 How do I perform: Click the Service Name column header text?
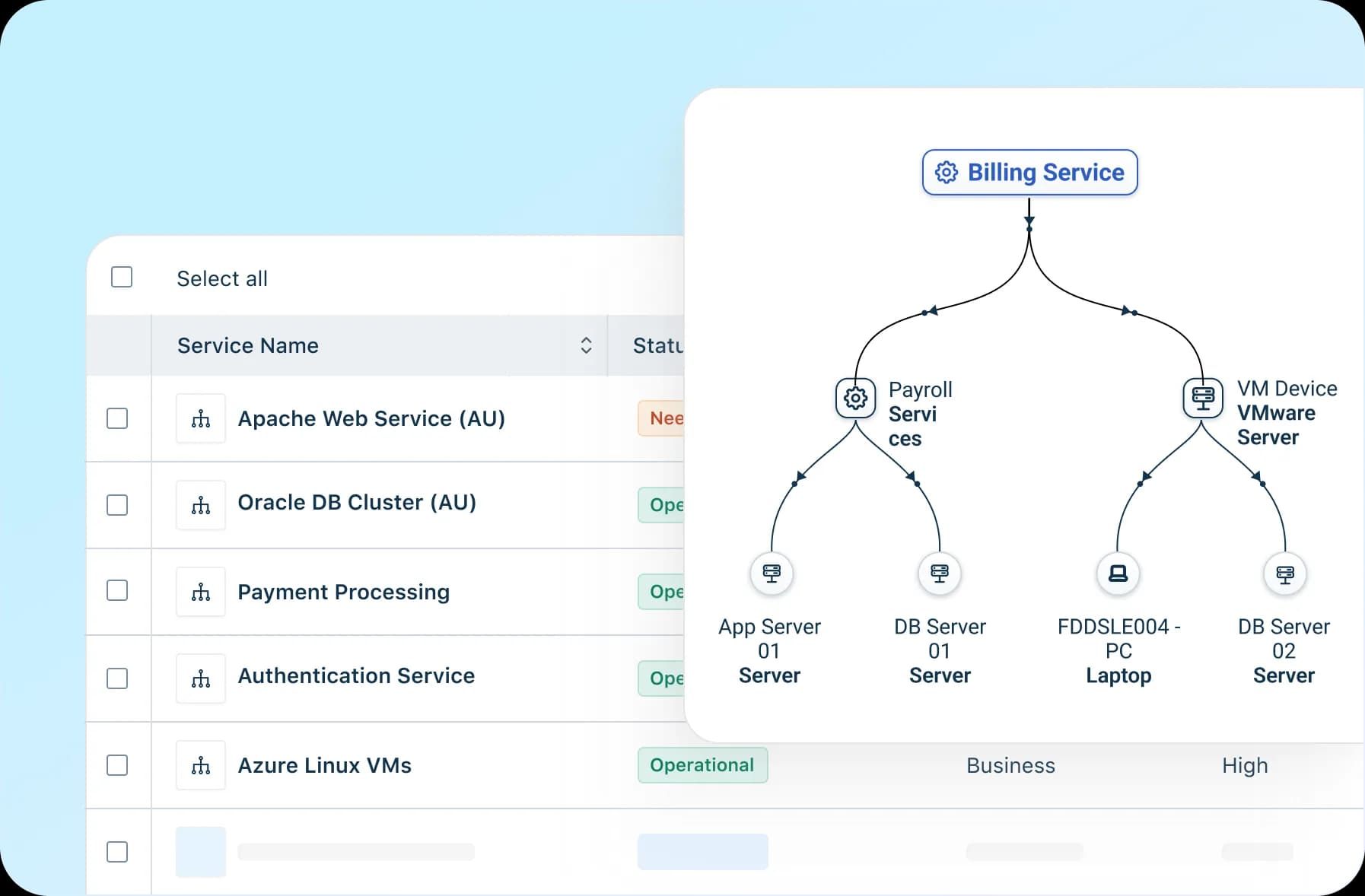click(x=248, y=345)
